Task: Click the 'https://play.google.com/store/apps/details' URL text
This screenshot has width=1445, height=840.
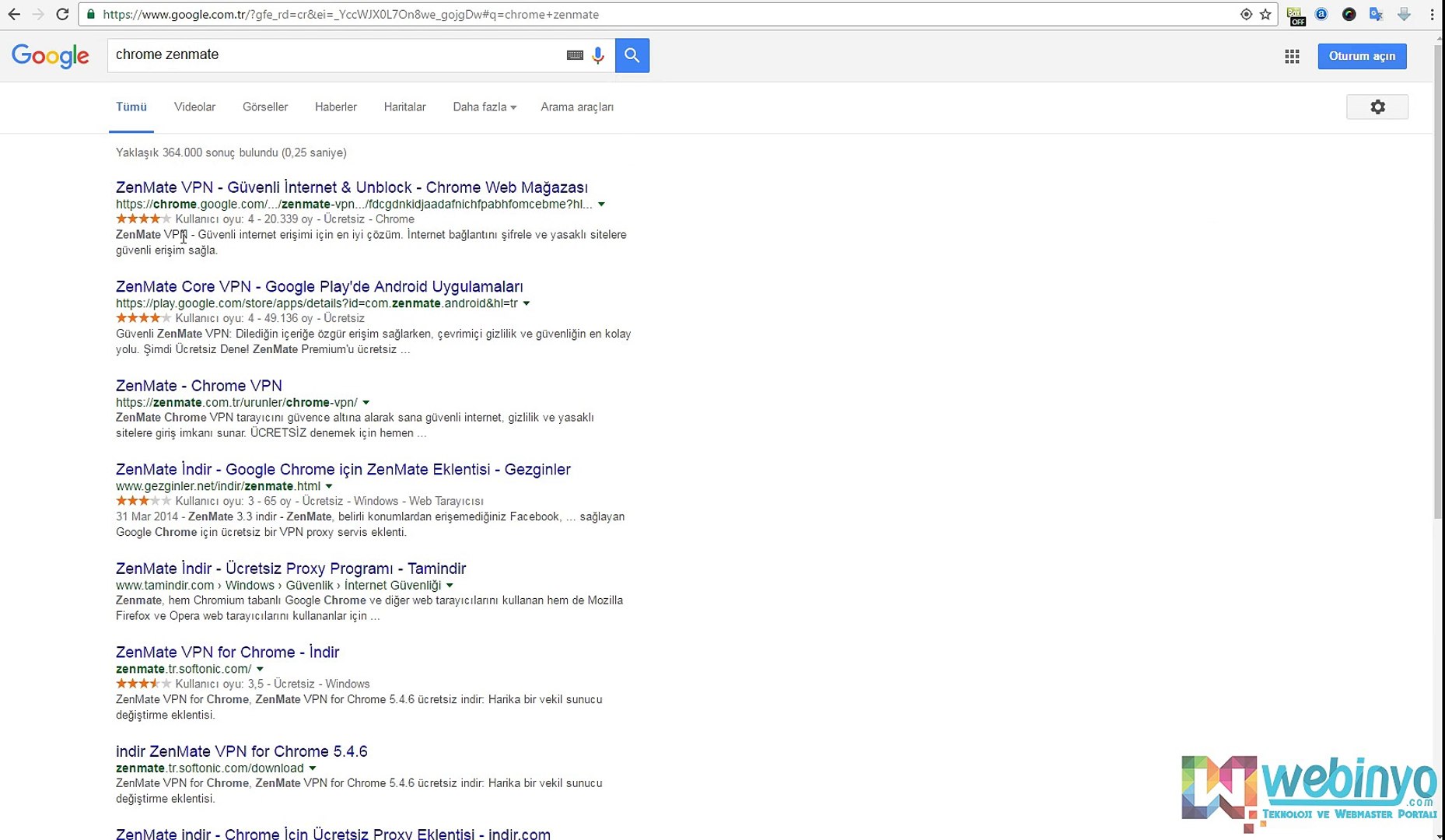Action: (x=317, y=303)
